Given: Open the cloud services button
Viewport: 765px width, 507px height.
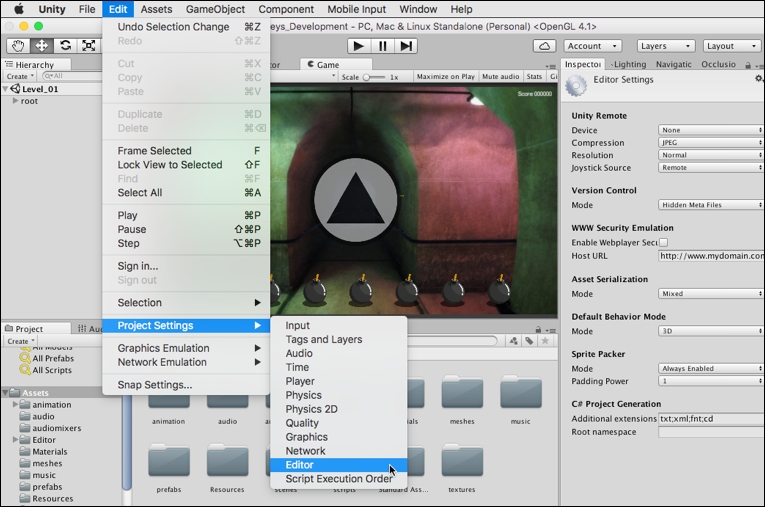Looking at the screenshot, I should (x=544, y=46).
